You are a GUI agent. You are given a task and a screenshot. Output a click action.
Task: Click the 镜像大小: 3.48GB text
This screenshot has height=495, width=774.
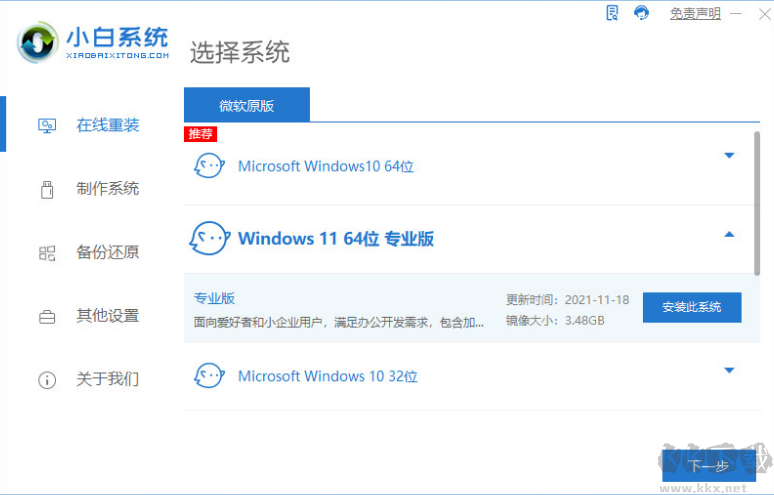(x=555, y=321)
